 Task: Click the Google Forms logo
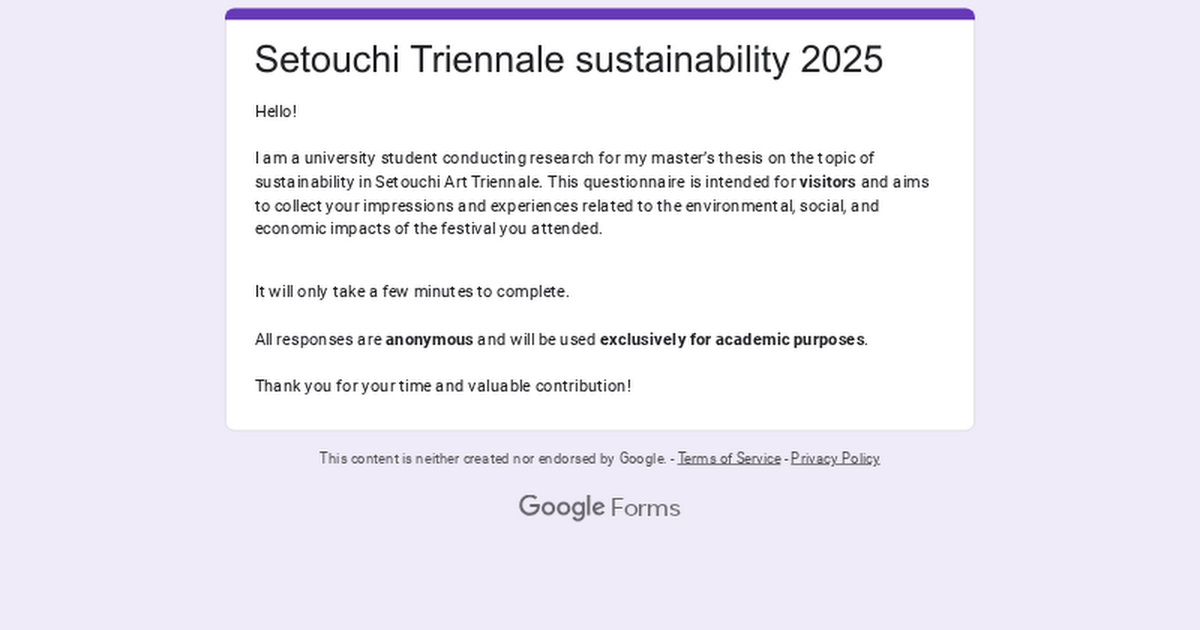[x=599, y=507]
